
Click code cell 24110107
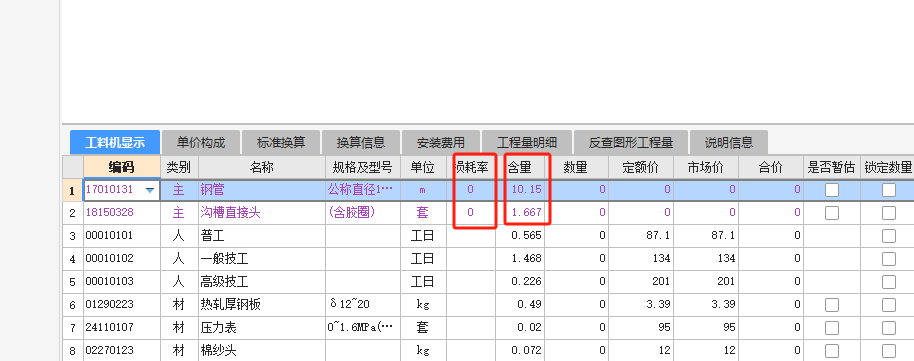122,328
